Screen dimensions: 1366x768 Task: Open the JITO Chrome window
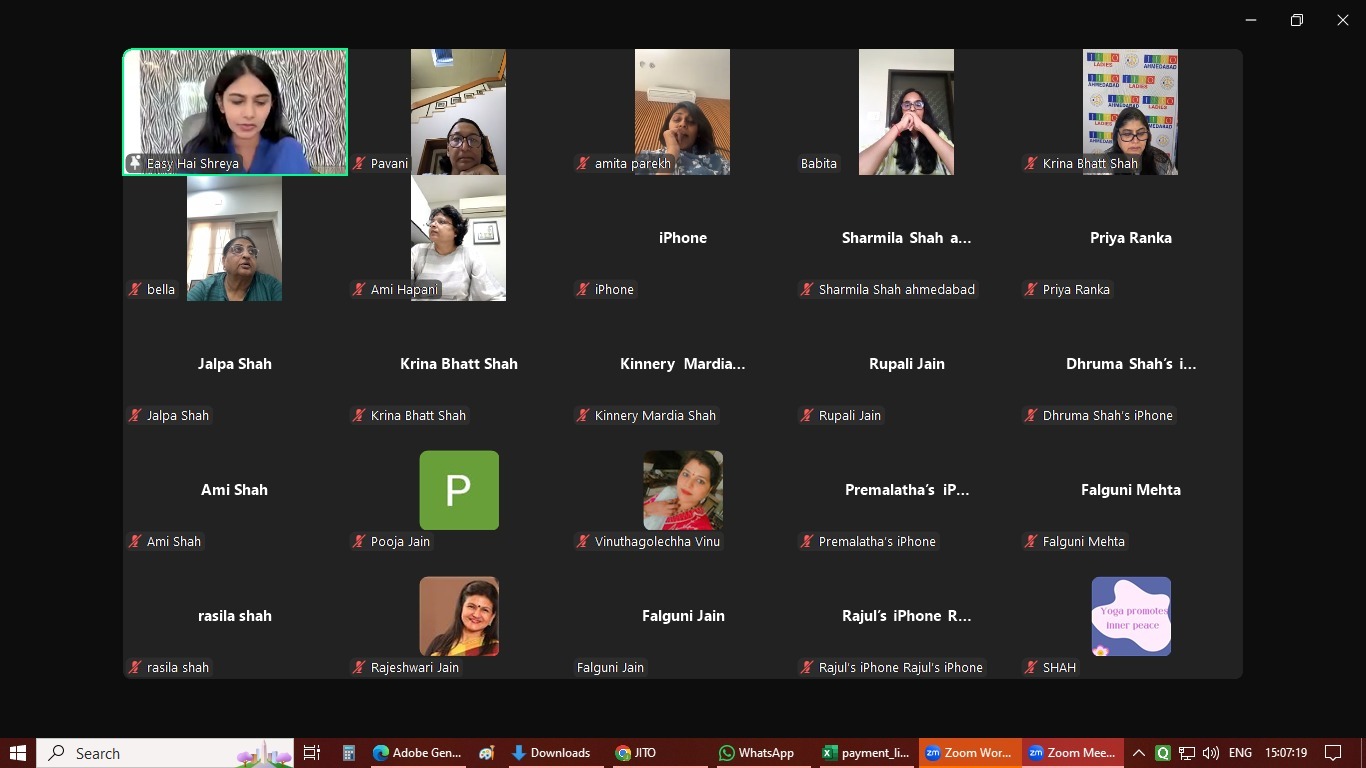(635, 753)
